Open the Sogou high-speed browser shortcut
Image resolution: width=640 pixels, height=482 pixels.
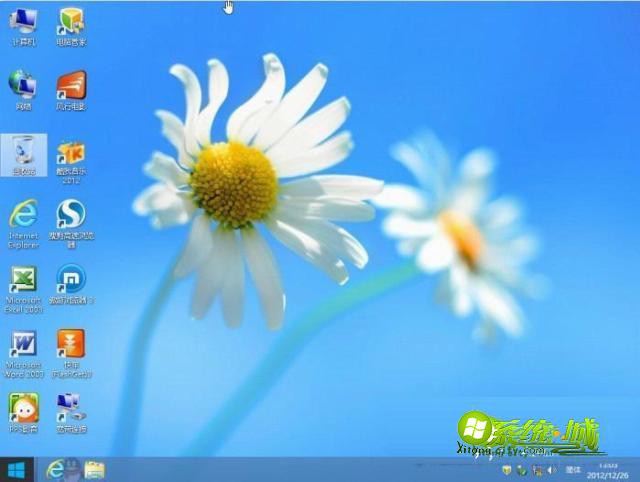coord(71,224)
